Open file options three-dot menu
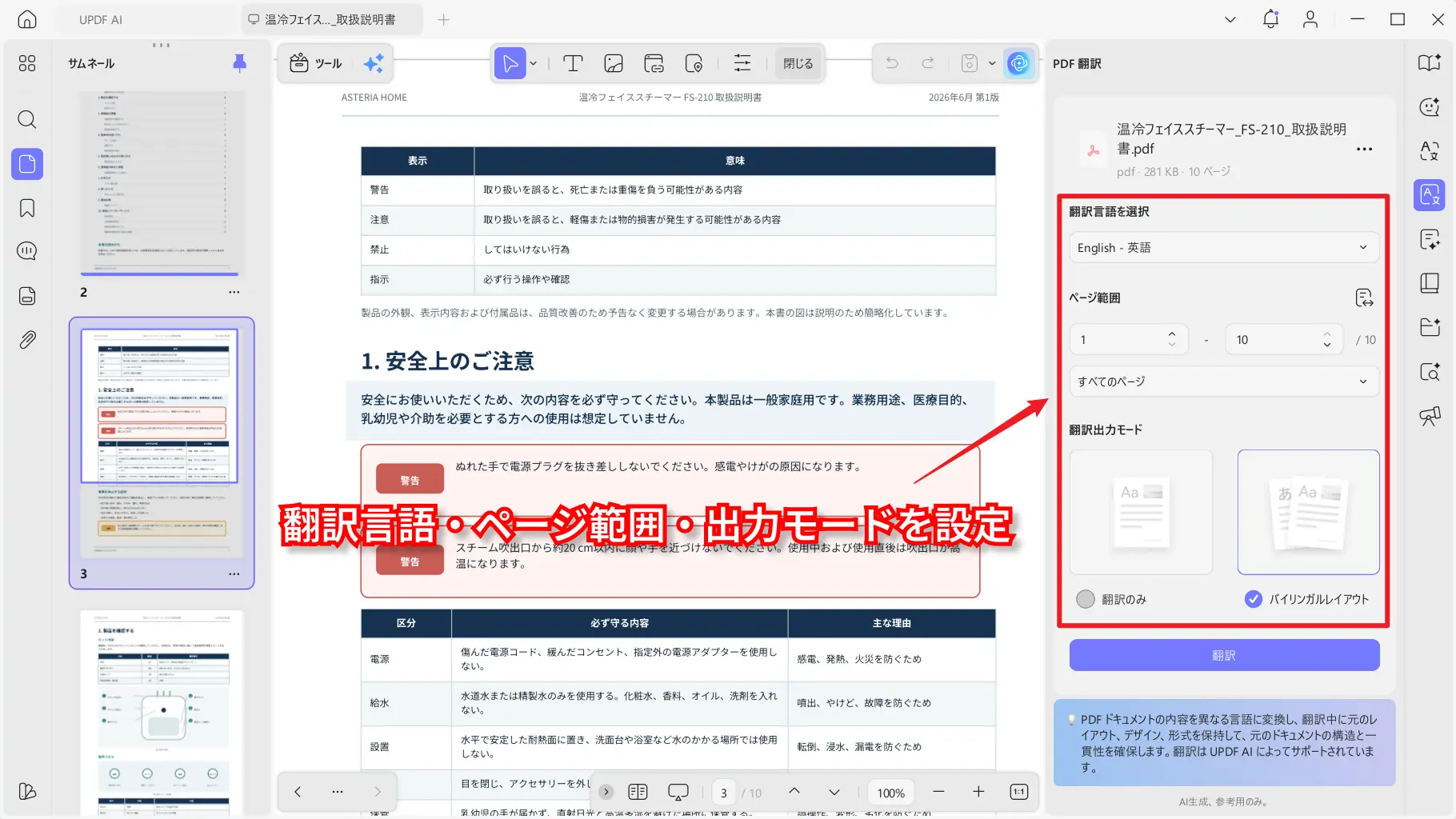 (x=1365, y=150)
